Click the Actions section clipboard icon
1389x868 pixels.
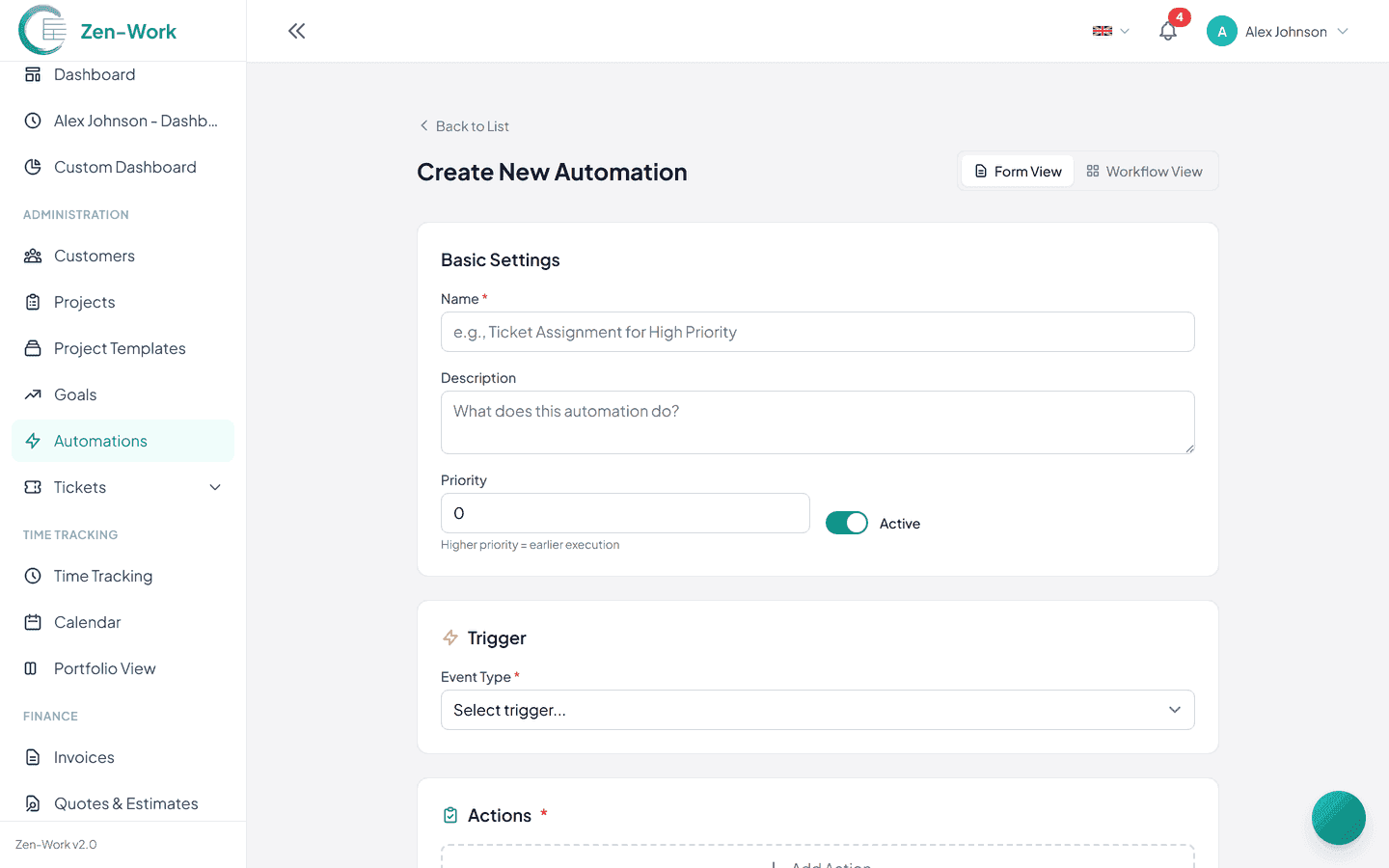click(450, 815)
